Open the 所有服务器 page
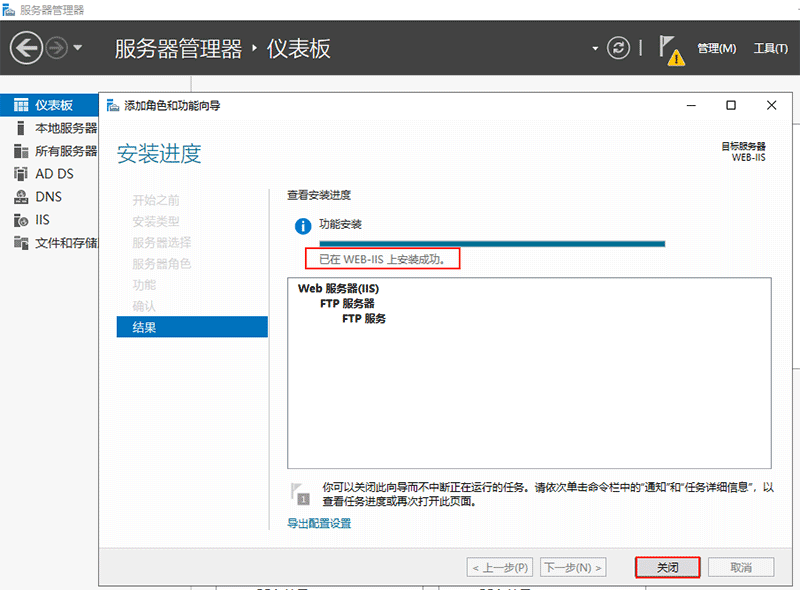This screenshot has height=590, width=800. 50,149
